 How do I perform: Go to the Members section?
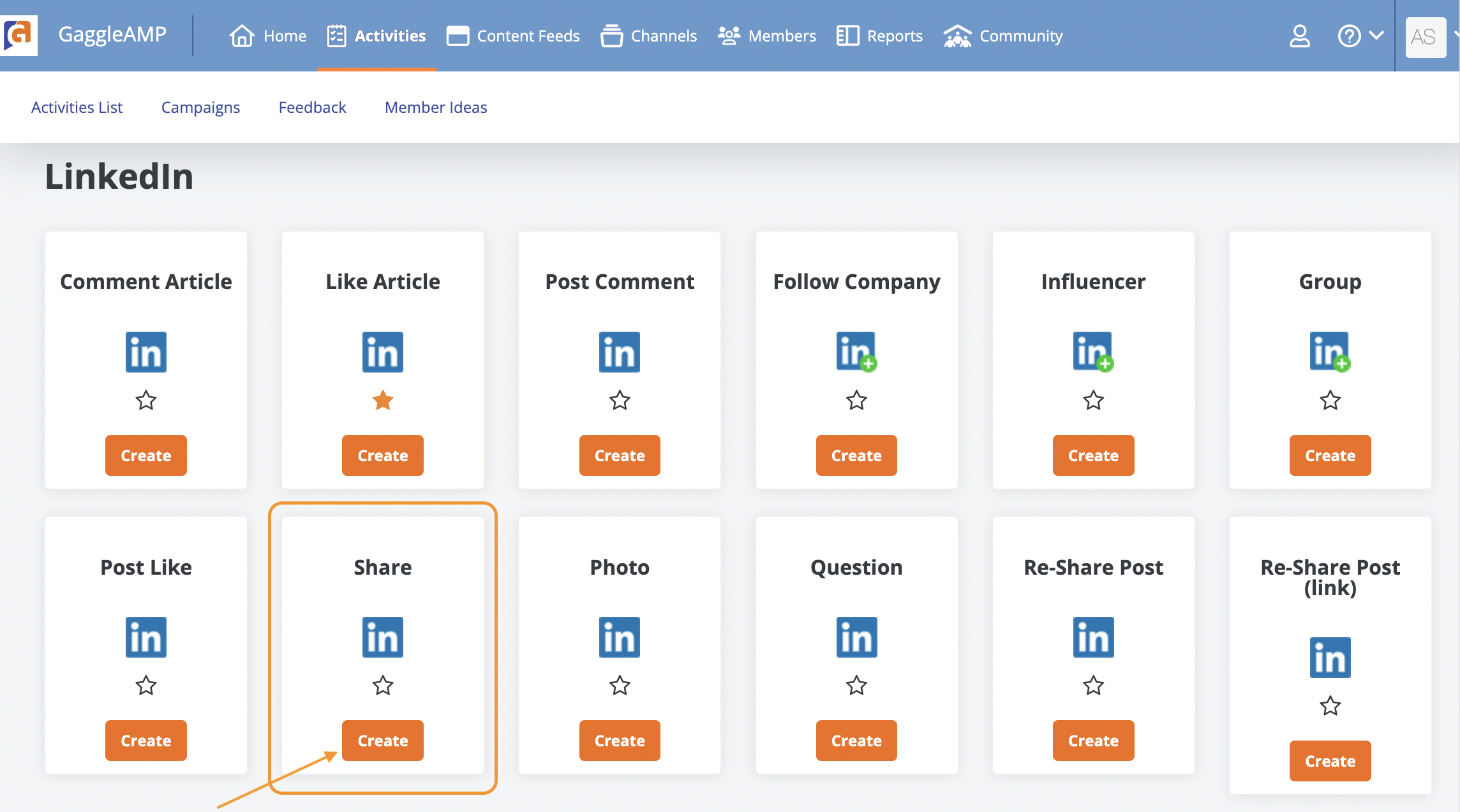pyautogui.click(x=766, y=36)
